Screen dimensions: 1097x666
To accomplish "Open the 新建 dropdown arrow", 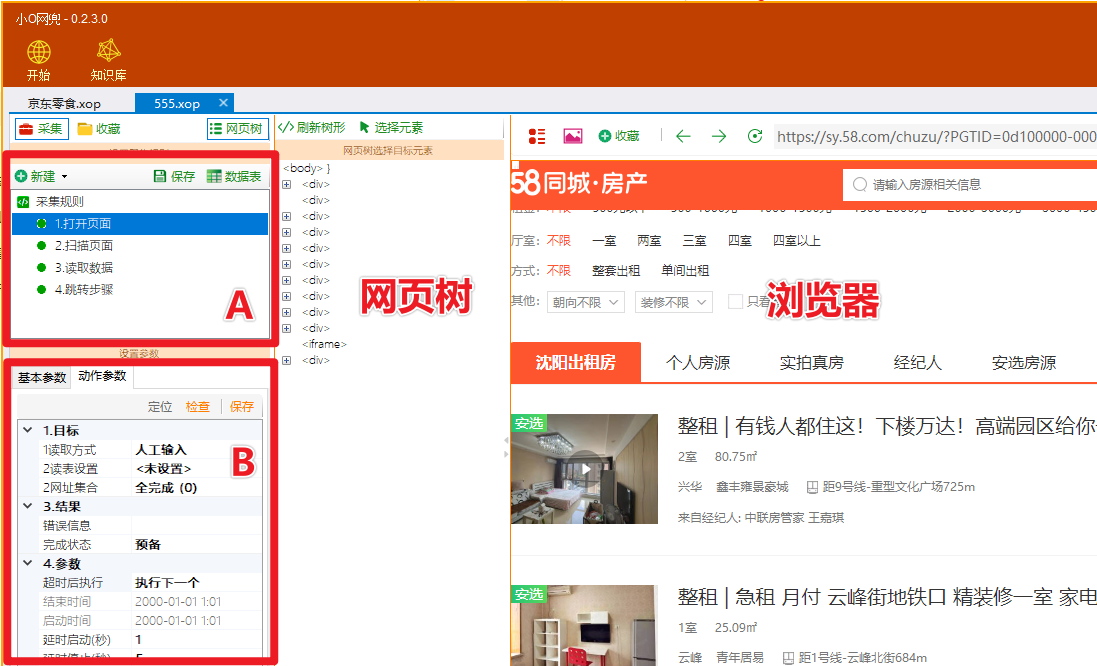I will point(64,177).
